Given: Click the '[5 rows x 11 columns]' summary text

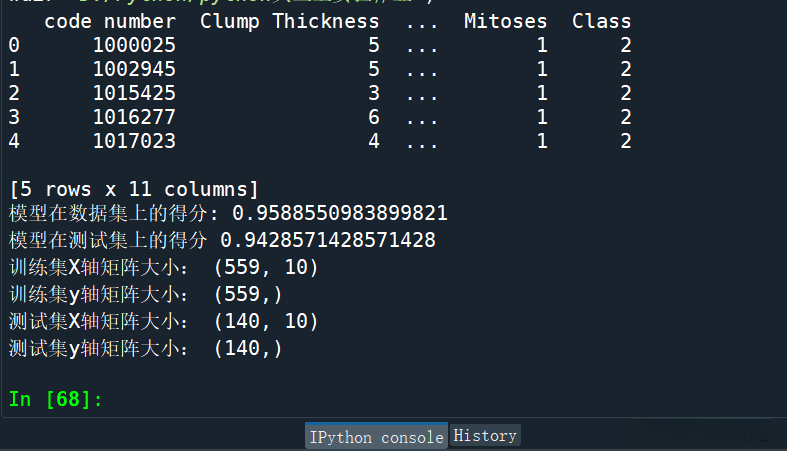Looking at the screenshot, I should (133, 189).
